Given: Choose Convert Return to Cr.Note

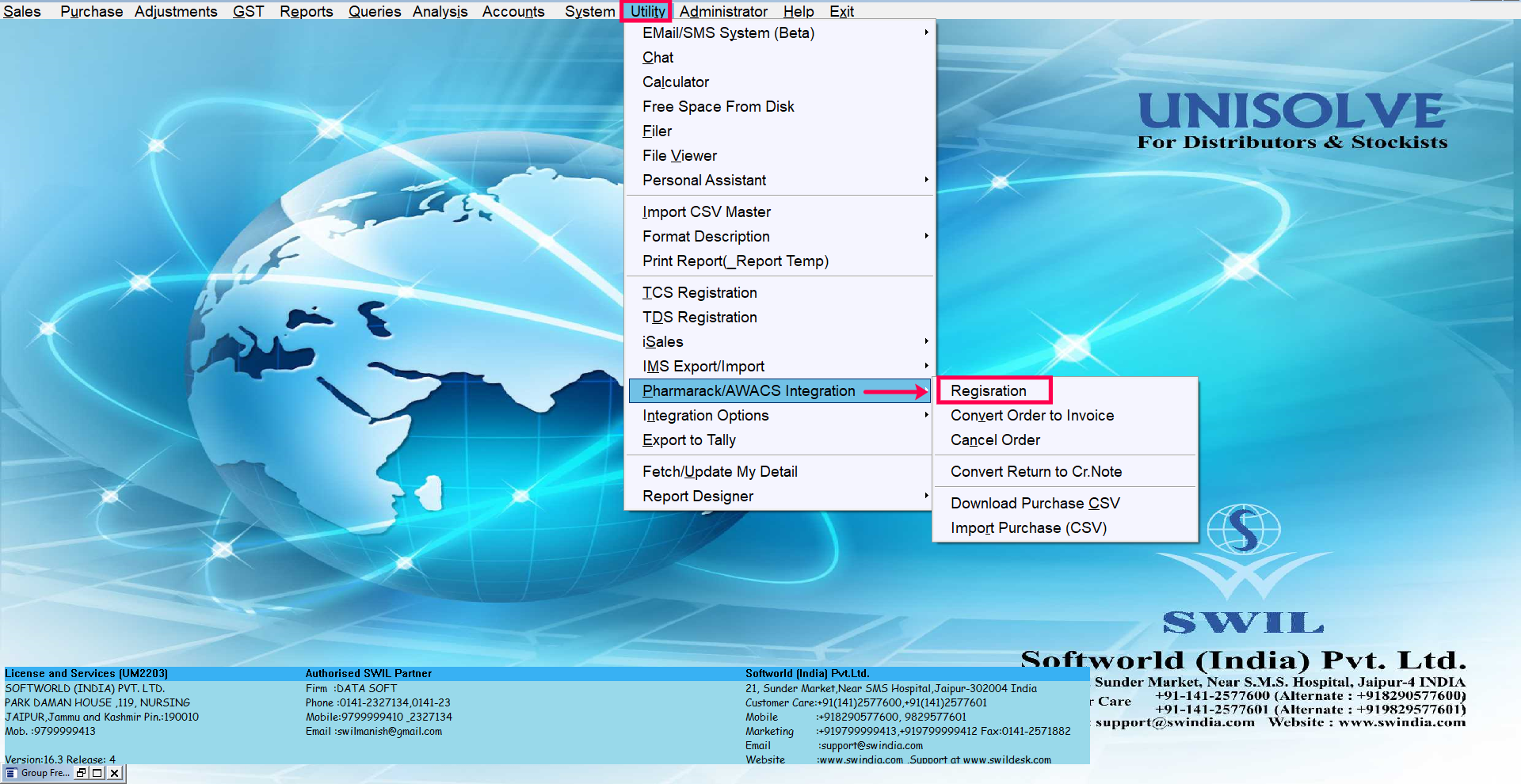Looking at the screenshot, I should (x=1065, y=471).
